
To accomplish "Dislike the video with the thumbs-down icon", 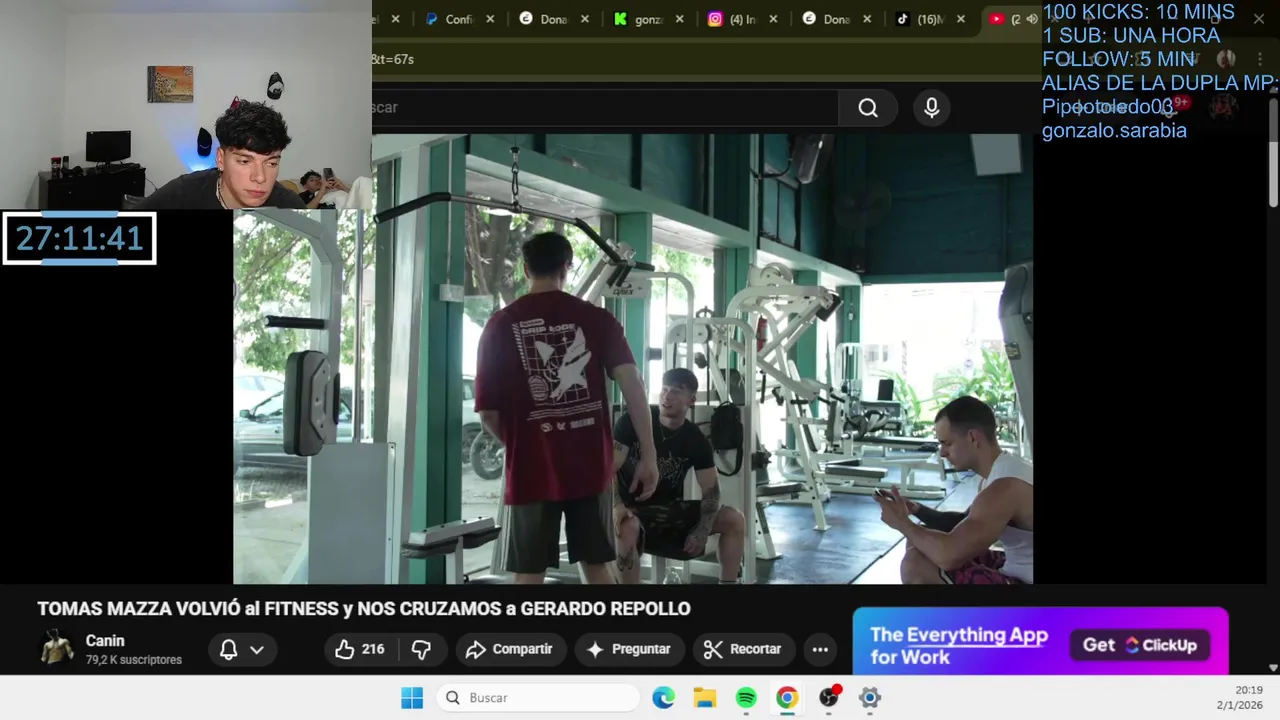I will [x=422, y=649].
